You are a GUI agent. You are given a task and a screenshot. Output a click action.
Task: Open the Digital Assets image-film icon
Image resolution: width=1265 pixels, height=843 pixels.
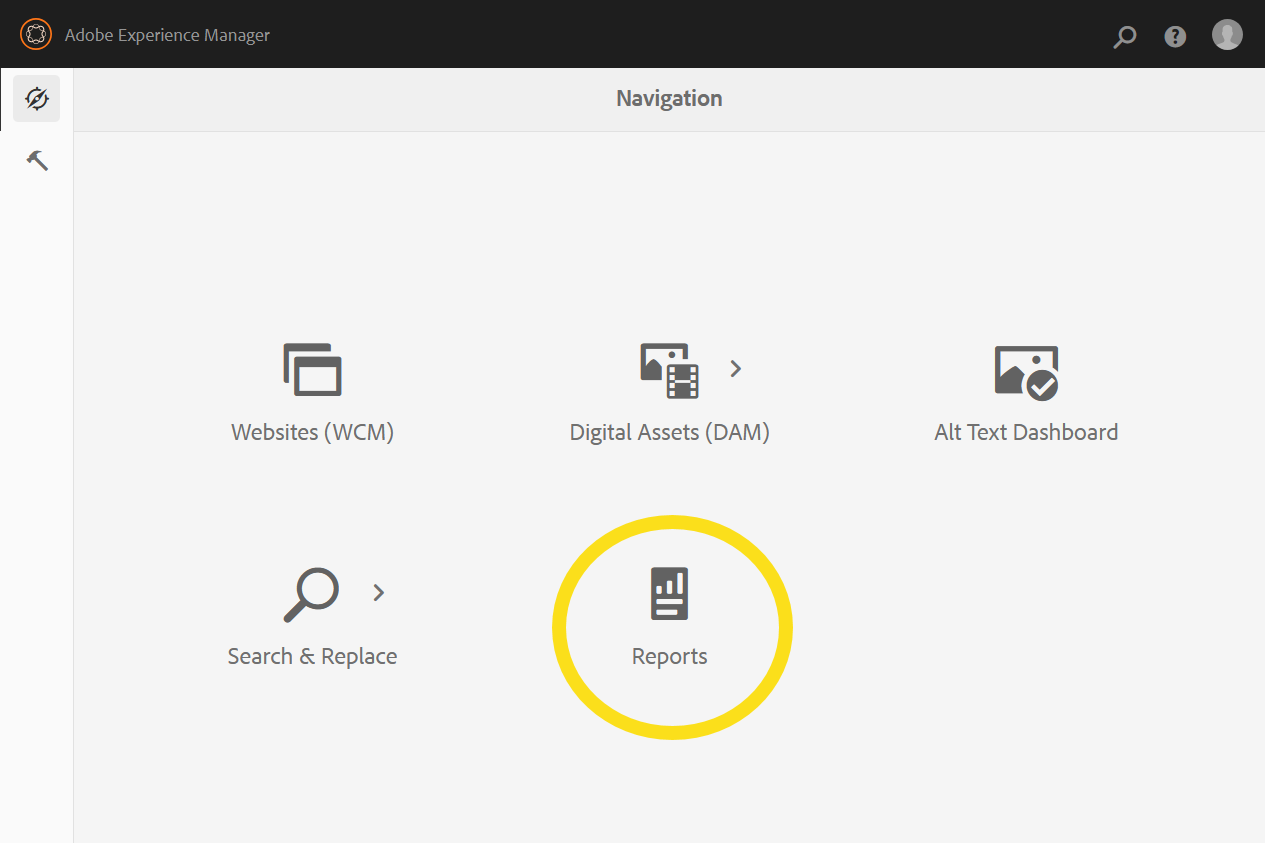(669, 370)
